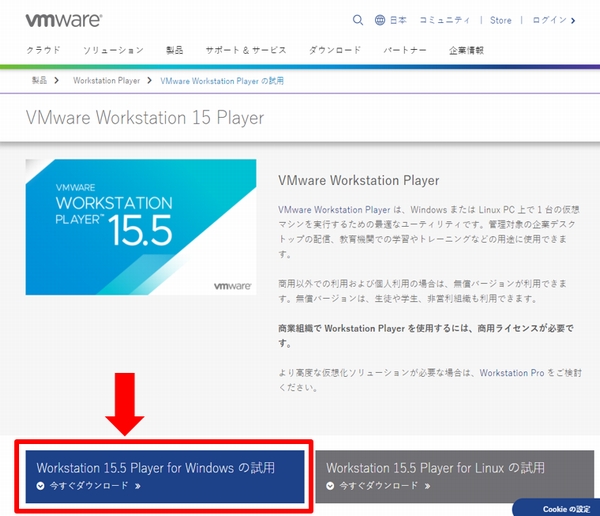Open the パートナー menu
This screenshot has width=600, height=516.
tap(405, 50)
